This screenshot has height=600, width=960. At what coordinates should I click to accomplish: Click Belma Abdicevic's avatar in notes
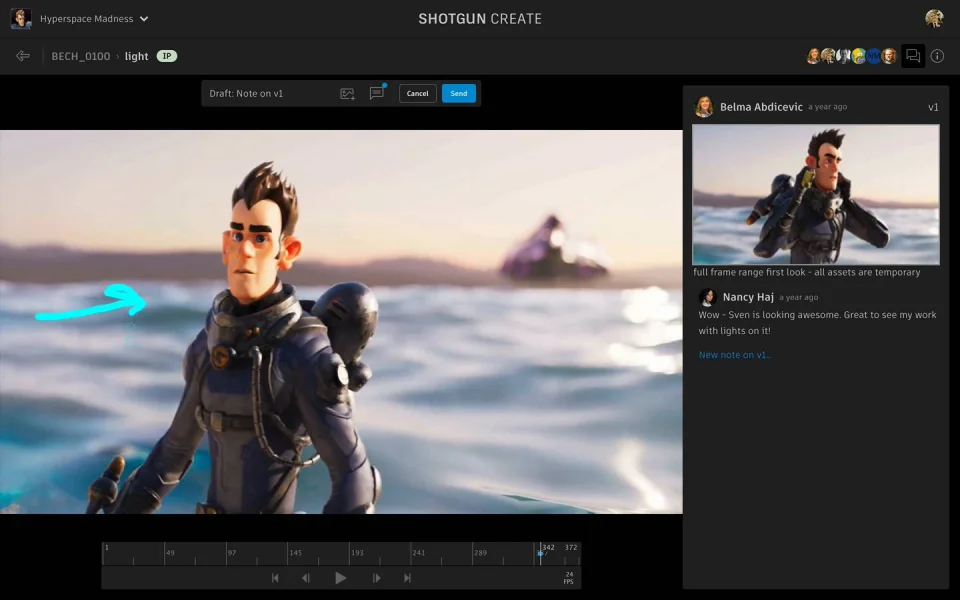coord(703,107)
